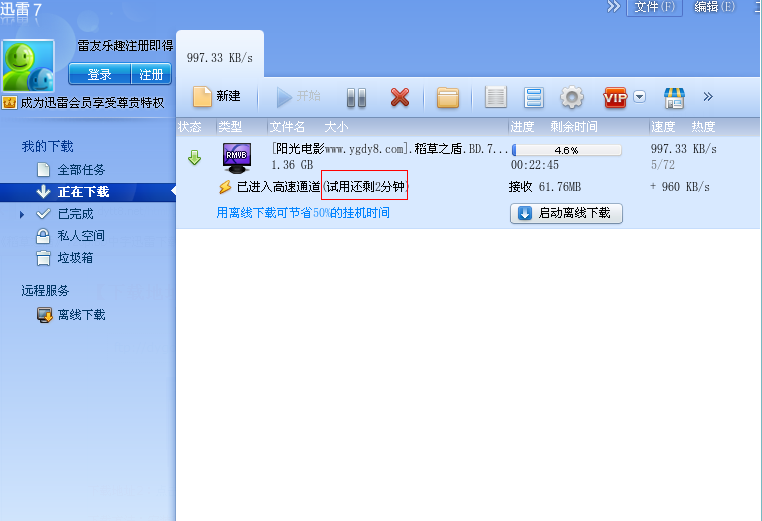Image resolution: width=762 pixels, height=521 pixels.
Task: Sort by the 大小 column header
Action: click(336, 127)
